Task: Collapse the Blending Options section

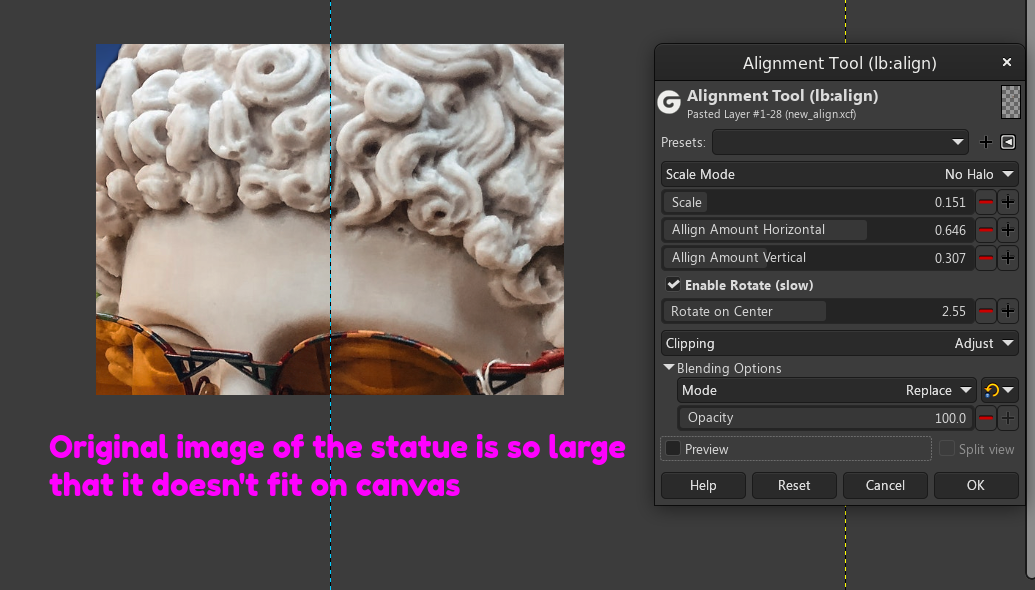Action: click(x=669, y=368)
